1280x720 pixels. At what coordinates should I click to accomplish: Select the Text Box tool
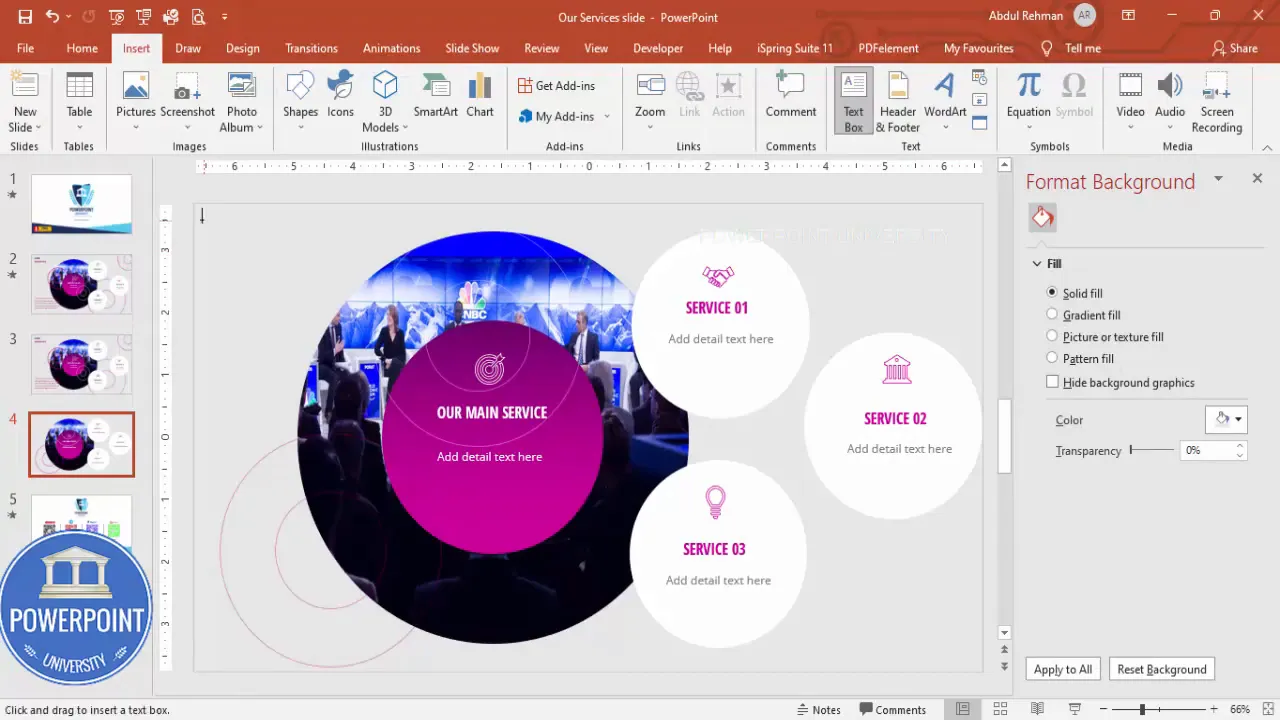pyautogui.click(x=853, y=101)
